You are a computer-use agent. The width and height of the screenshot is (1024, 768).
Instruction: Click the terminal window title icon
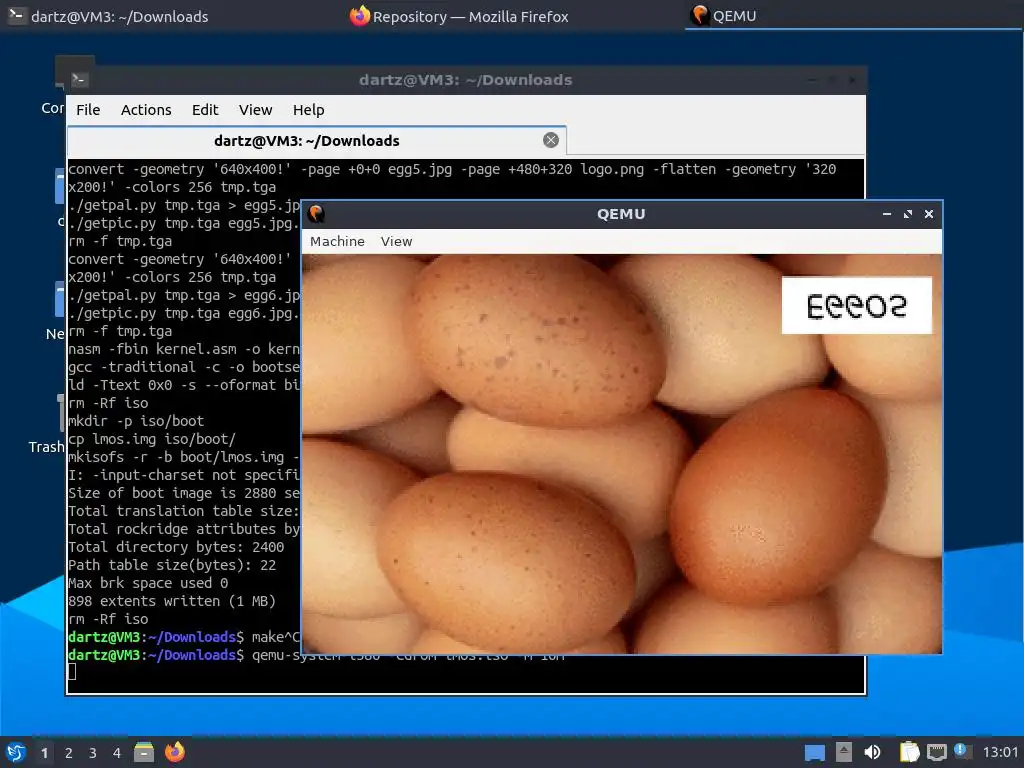tap(80, 80)
